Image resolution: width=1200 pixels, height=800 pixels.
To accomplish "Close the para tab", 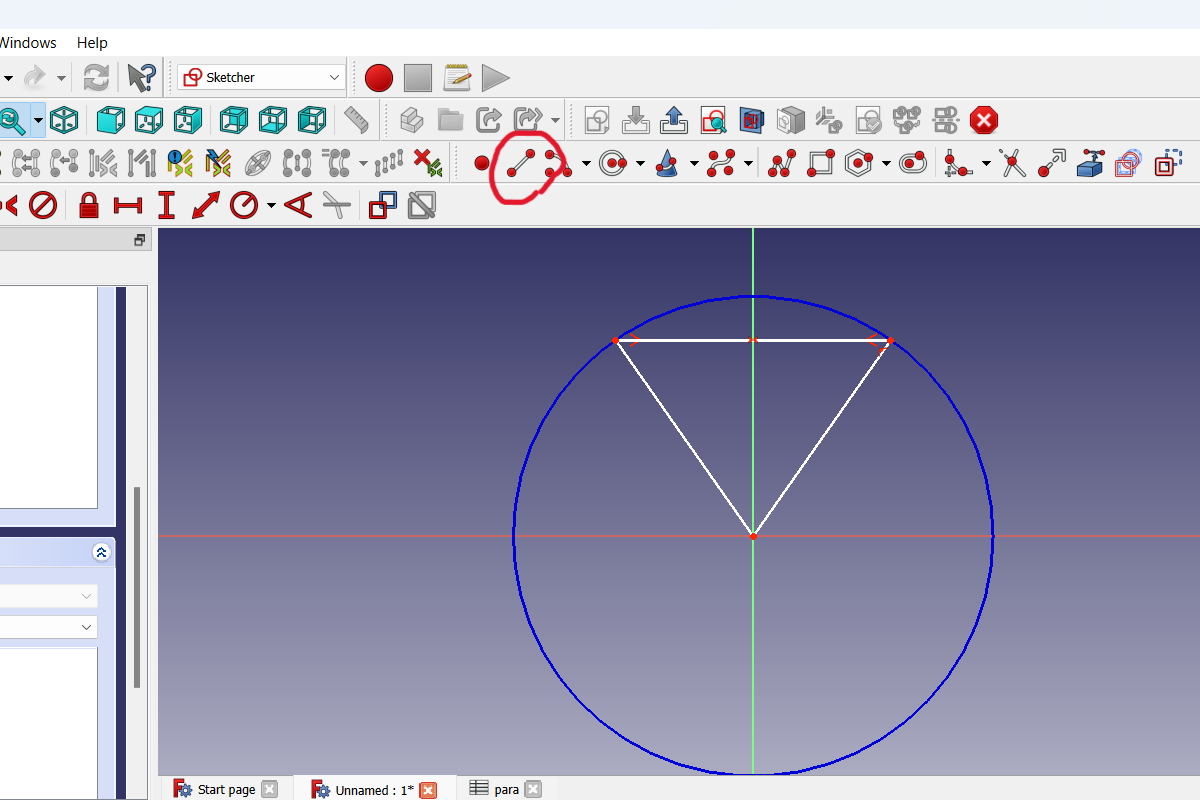I will click(x=533, y=789).
